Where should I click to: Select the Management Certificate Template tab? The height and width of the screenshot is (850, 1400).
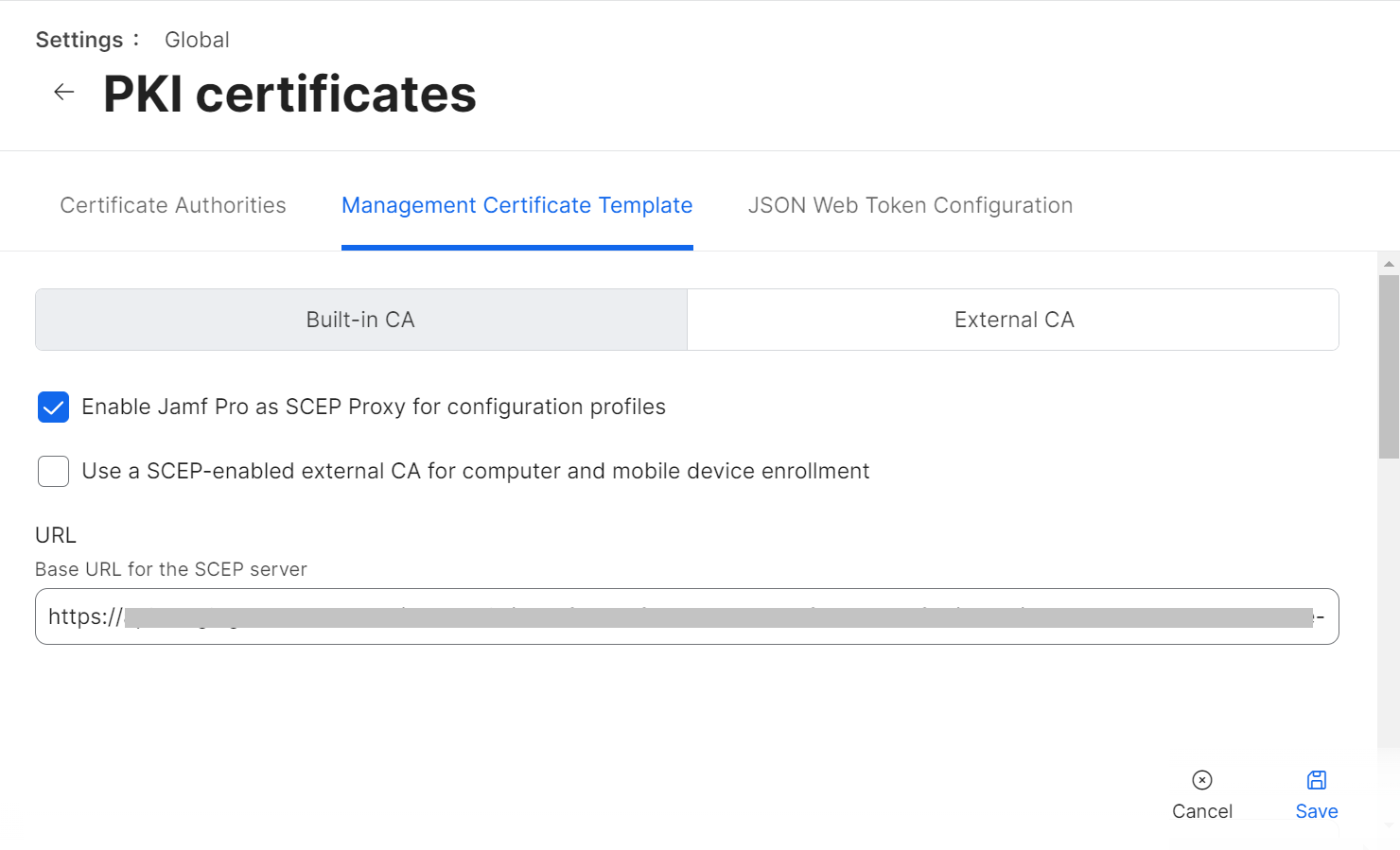tap(516, 205)
